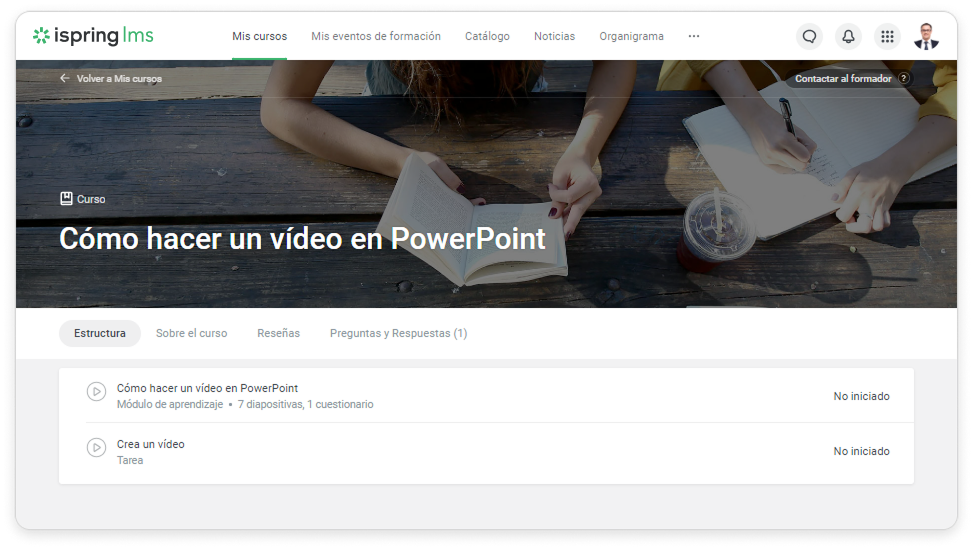Image resolution: width=973 pixels, height=549 pixels.
Task: Open the user profile avatar
Action: 926,36
